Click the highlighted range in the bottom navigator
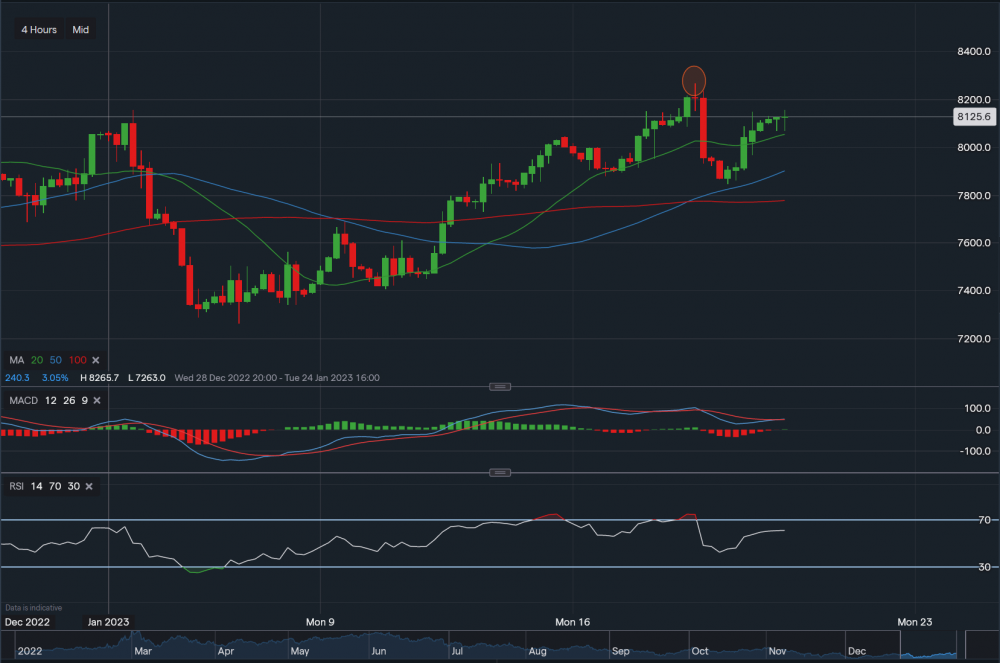The image size is (1000, 663). pyautogui.click(x=928, y=645)
